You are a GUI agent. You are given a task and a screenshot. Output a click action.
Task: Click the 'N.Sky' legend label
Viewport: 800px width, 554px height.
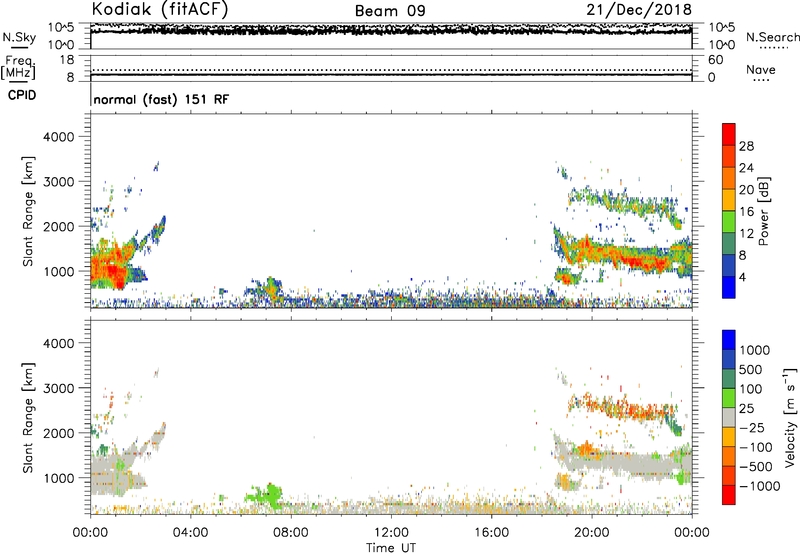pyautogui.click(x=19, y=37)
